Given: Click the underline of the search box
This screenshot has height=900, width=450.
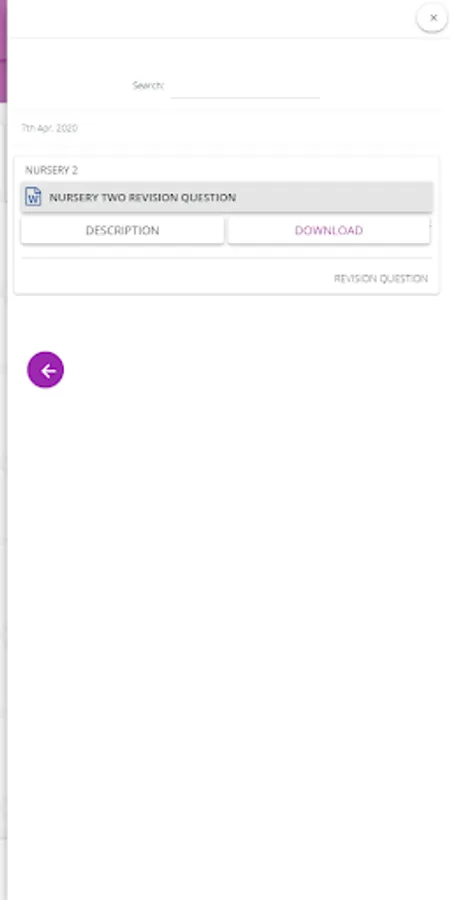Looking at the screenshot, I should pyautogui.click(x=245, y=98).
